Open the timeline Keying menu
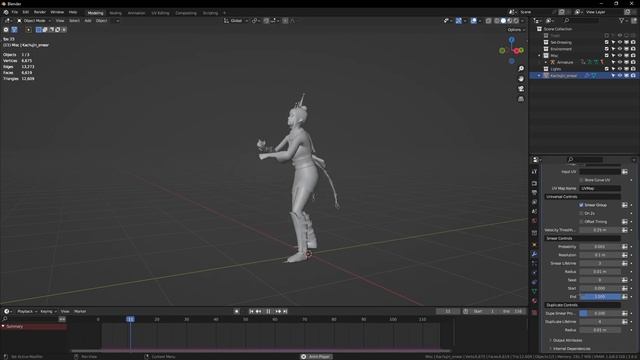The image size is (640, 360). (48, 311)
